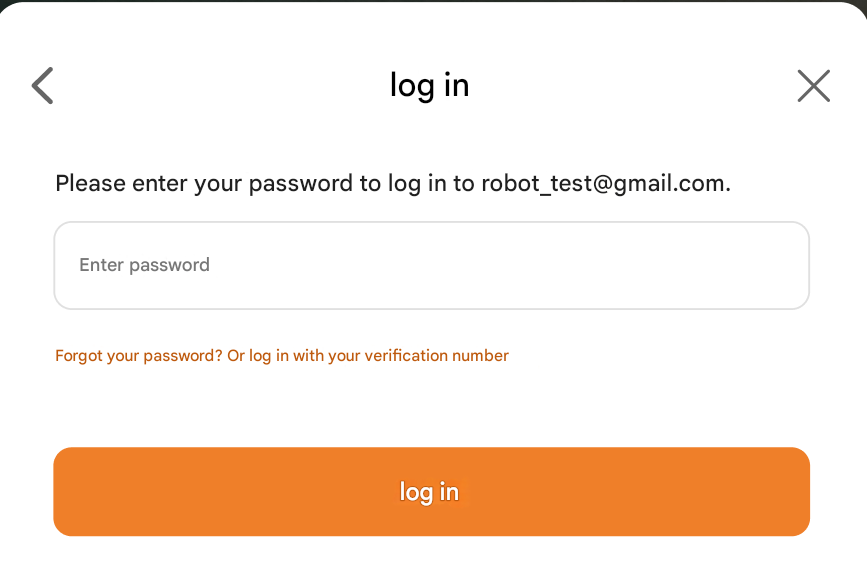Click the Enter password placeholder text

[x=144, y=265]
